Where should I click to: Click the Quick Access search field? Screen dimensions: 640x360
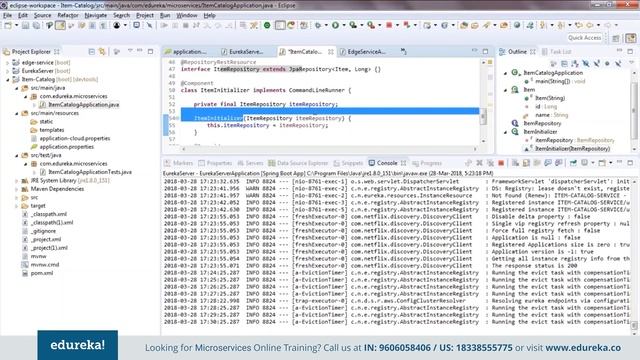[x=584, y=38]
